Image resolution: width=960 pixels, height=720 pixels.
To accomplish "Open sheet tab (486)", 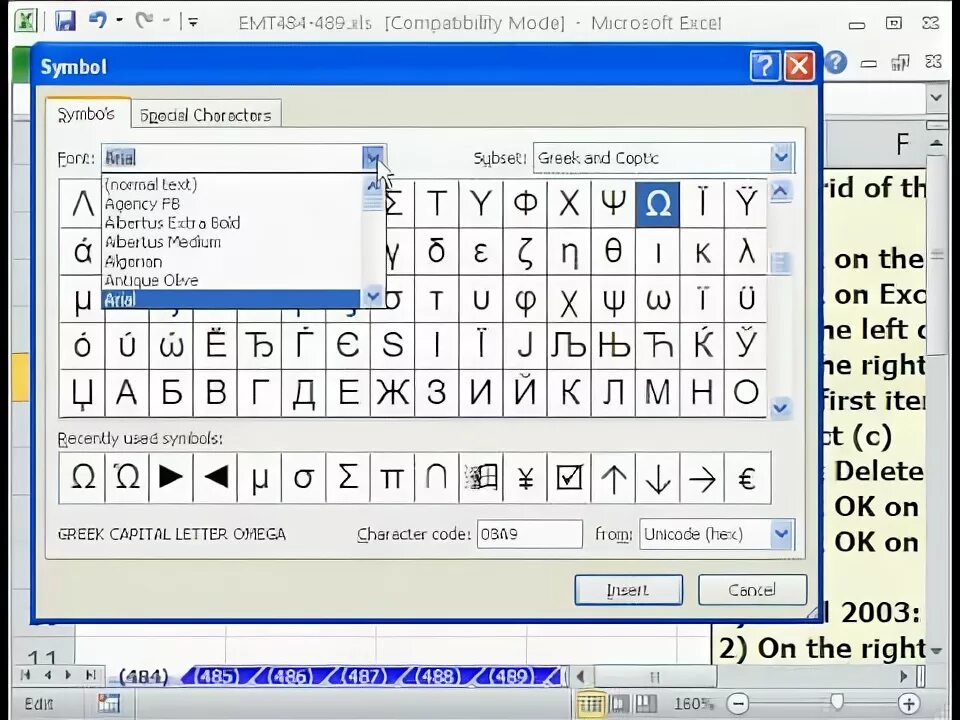I will click(x=291, y=676).
